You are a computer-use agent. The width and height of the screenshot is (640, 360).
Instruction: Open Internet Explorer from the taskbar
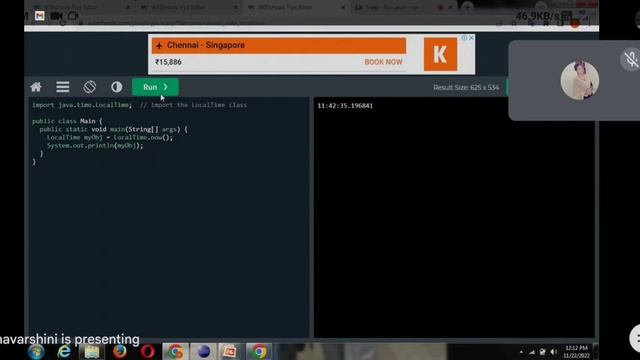click(x=64, y=352)
